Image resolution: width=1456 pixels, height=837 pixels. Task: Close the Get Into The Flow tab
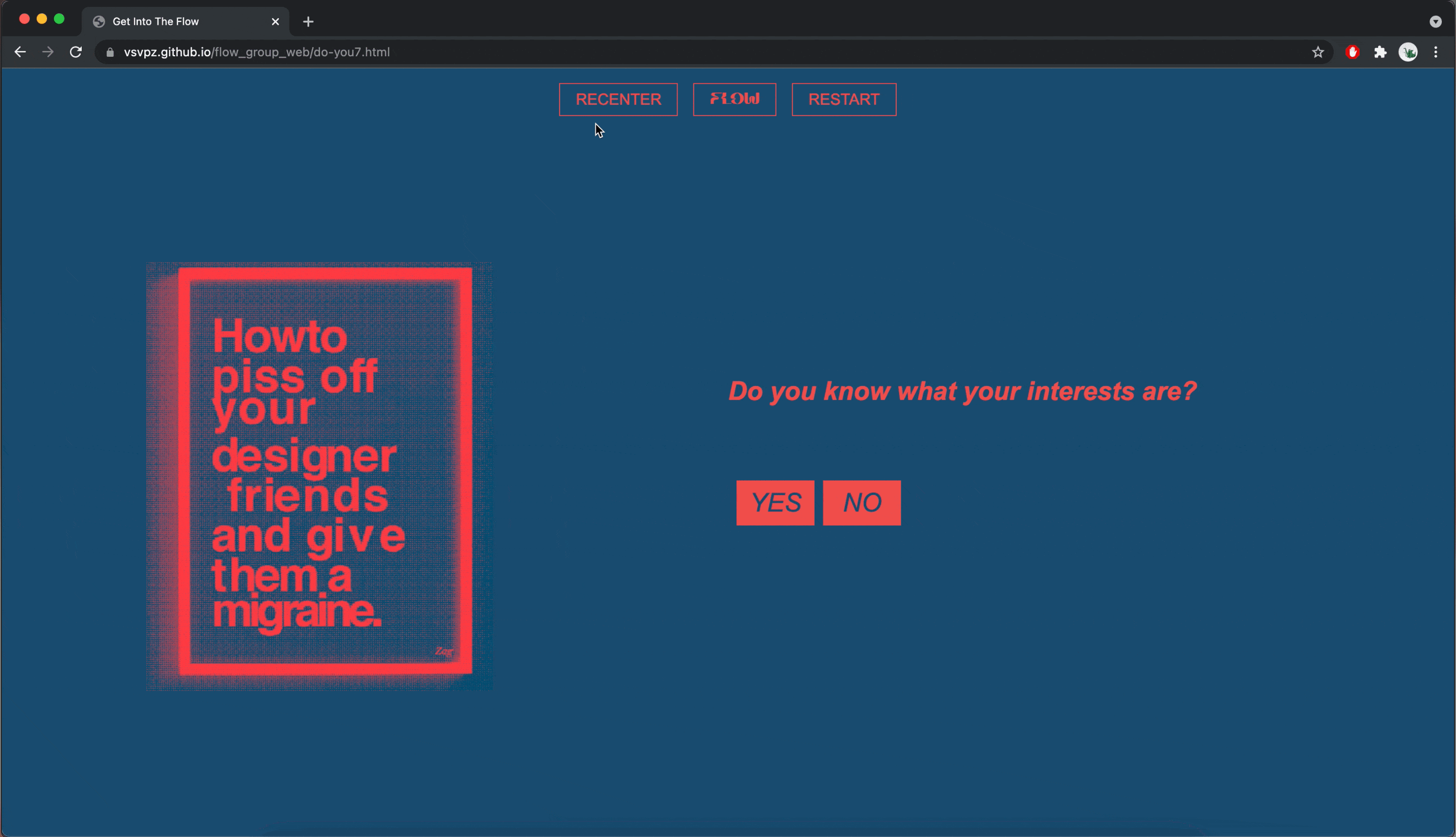275,22
